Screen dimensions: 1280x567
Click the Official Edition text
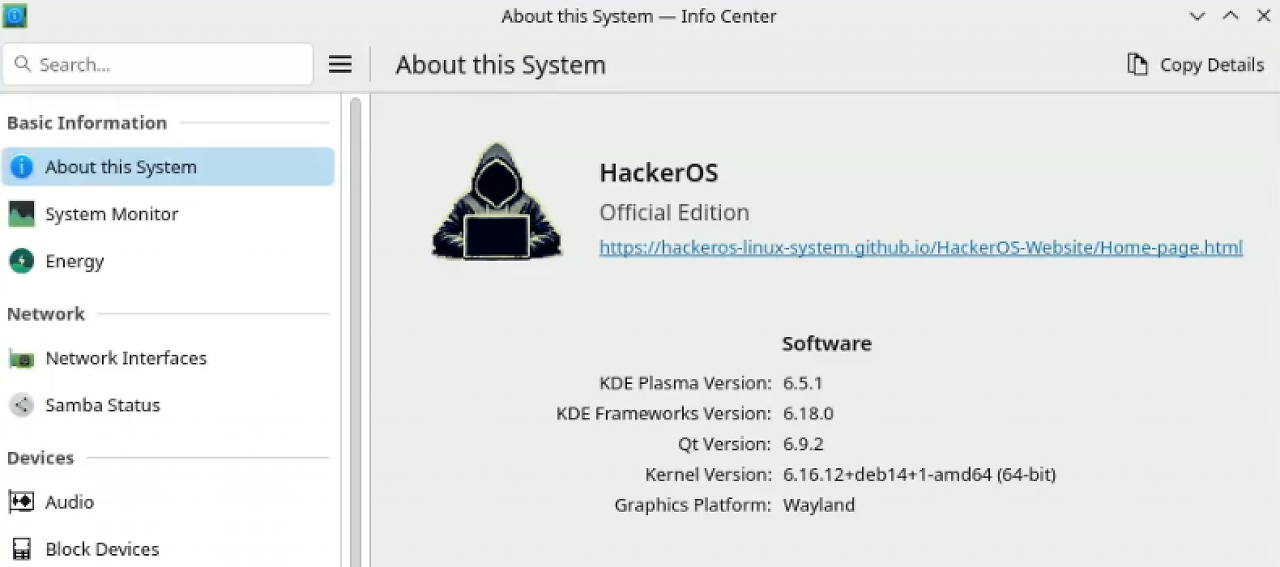(674, 213)
